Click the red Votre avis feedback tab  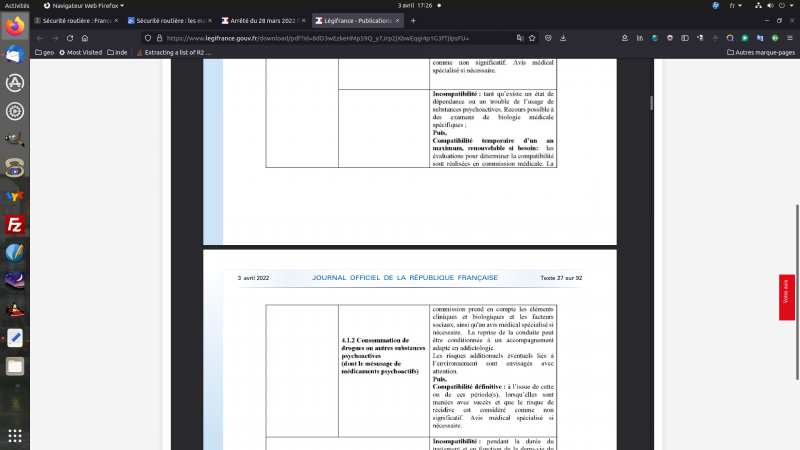787,297
